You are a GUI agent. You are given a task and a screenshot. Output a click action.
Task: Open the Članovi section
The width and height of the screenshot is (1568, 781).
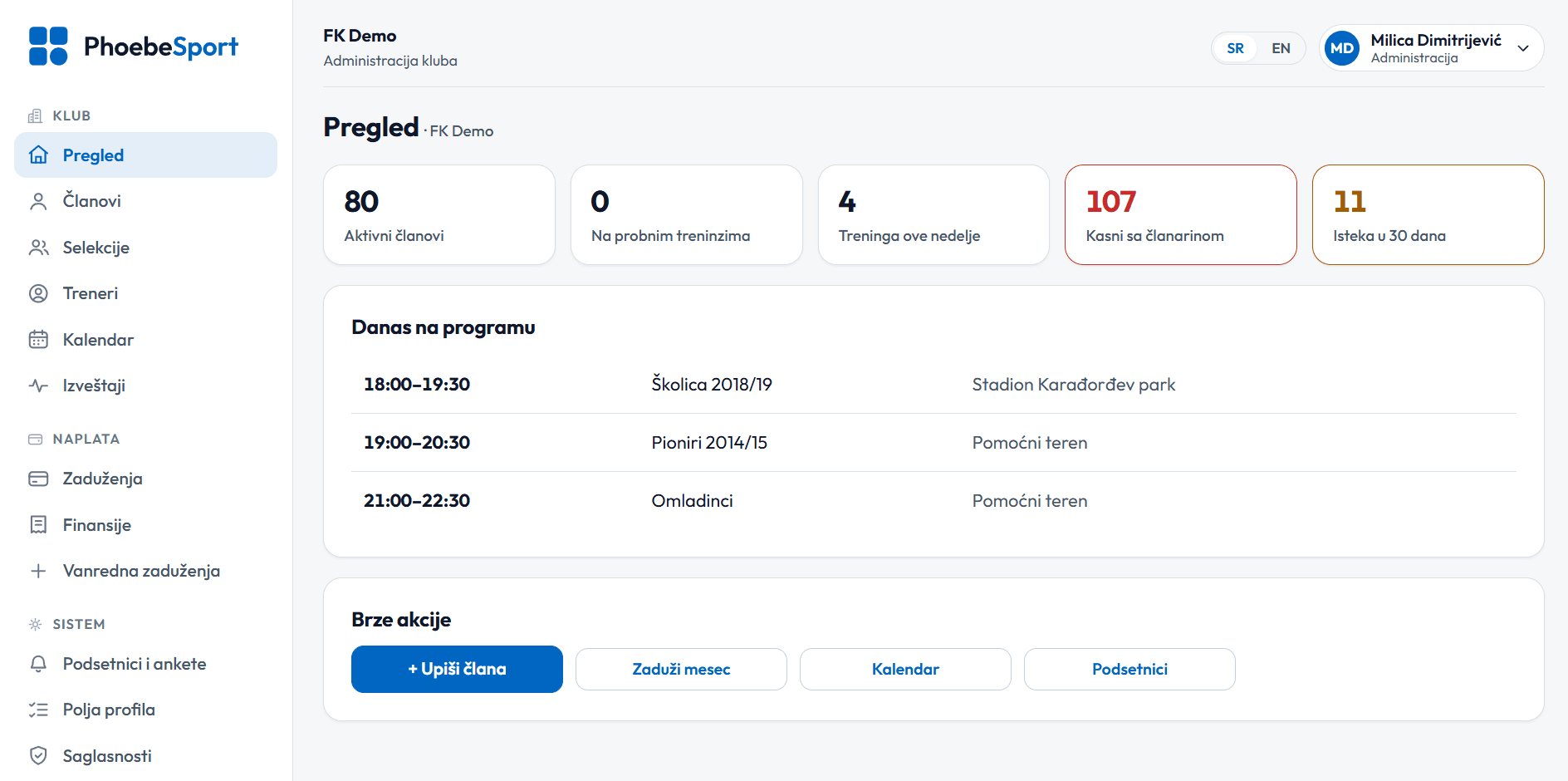pos(145,201)
